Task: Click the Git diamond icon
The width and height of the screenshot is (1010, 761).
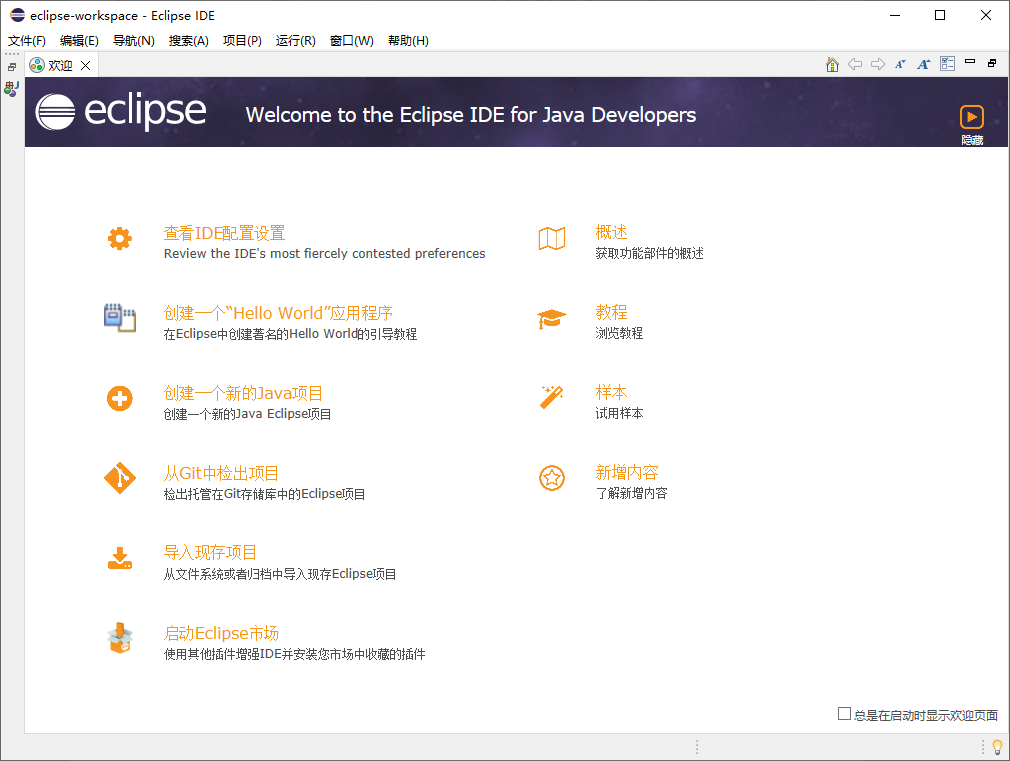Action: pos(120,478)
